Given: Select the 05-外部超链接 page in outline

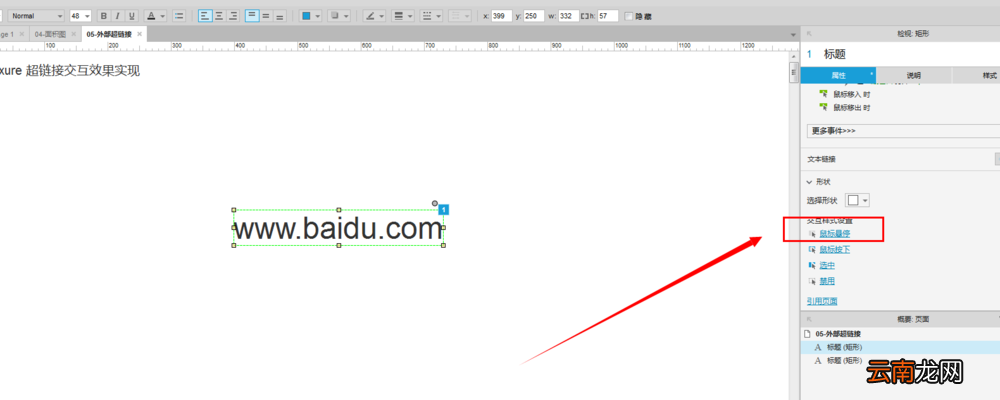Looking at the screenshot, I should 838,334.
